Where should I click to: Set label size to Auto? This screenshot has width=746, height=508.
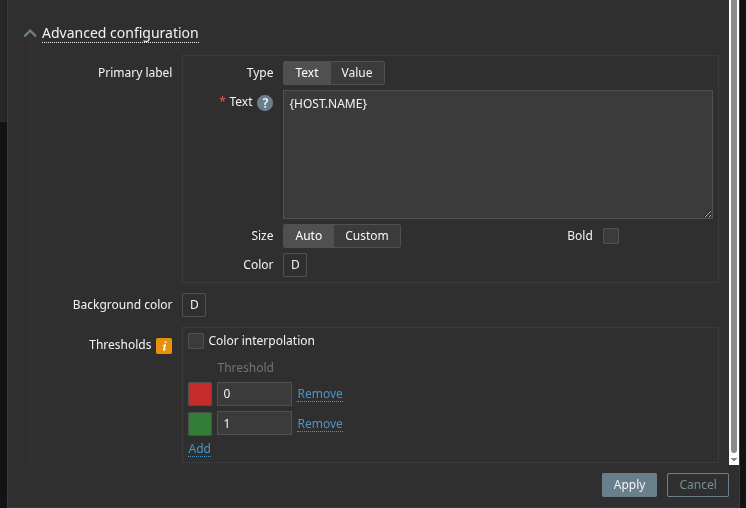(308, 236)
